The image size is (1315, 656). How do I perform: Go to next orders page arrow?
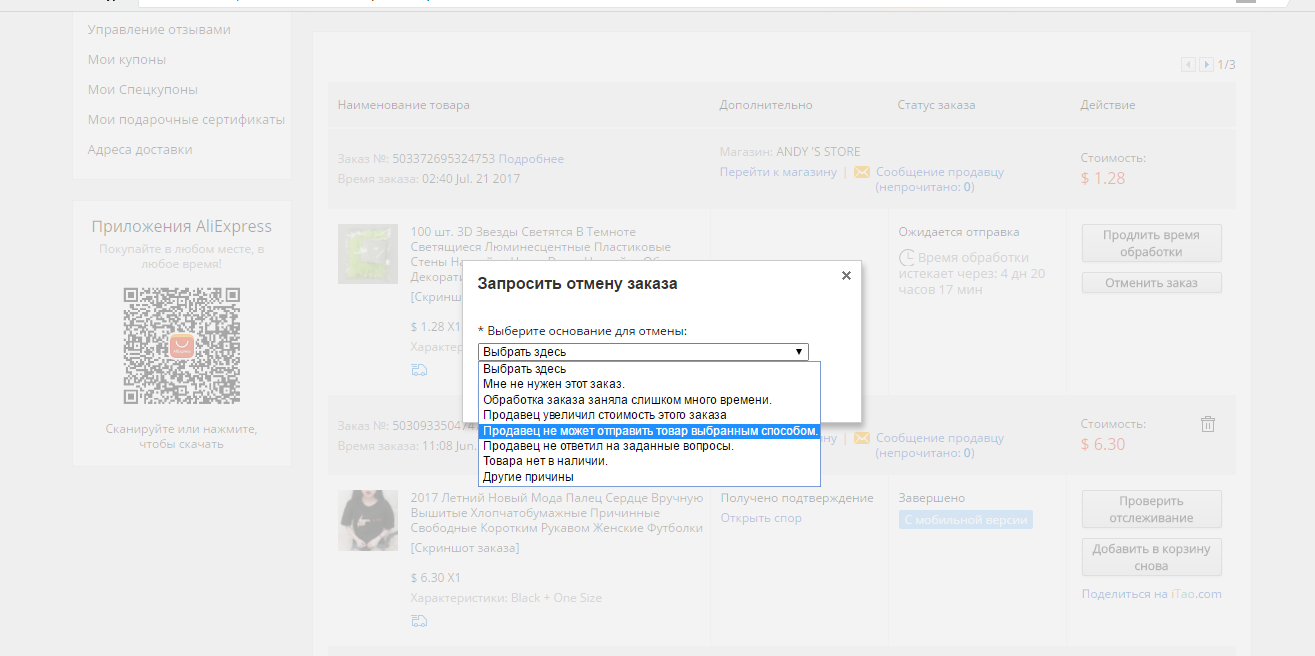pyautogui.click(x=1207, y=65)
